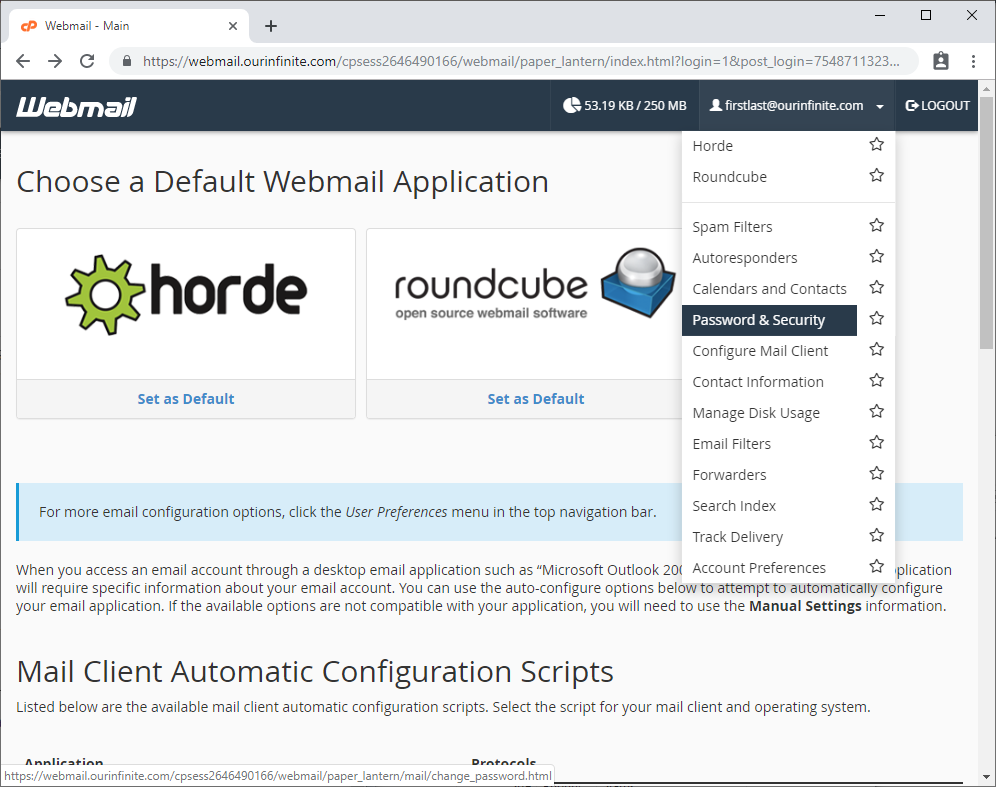Click the page vertical scrollbar thumb
The image size is (996, 787).
tap(986, 222)
